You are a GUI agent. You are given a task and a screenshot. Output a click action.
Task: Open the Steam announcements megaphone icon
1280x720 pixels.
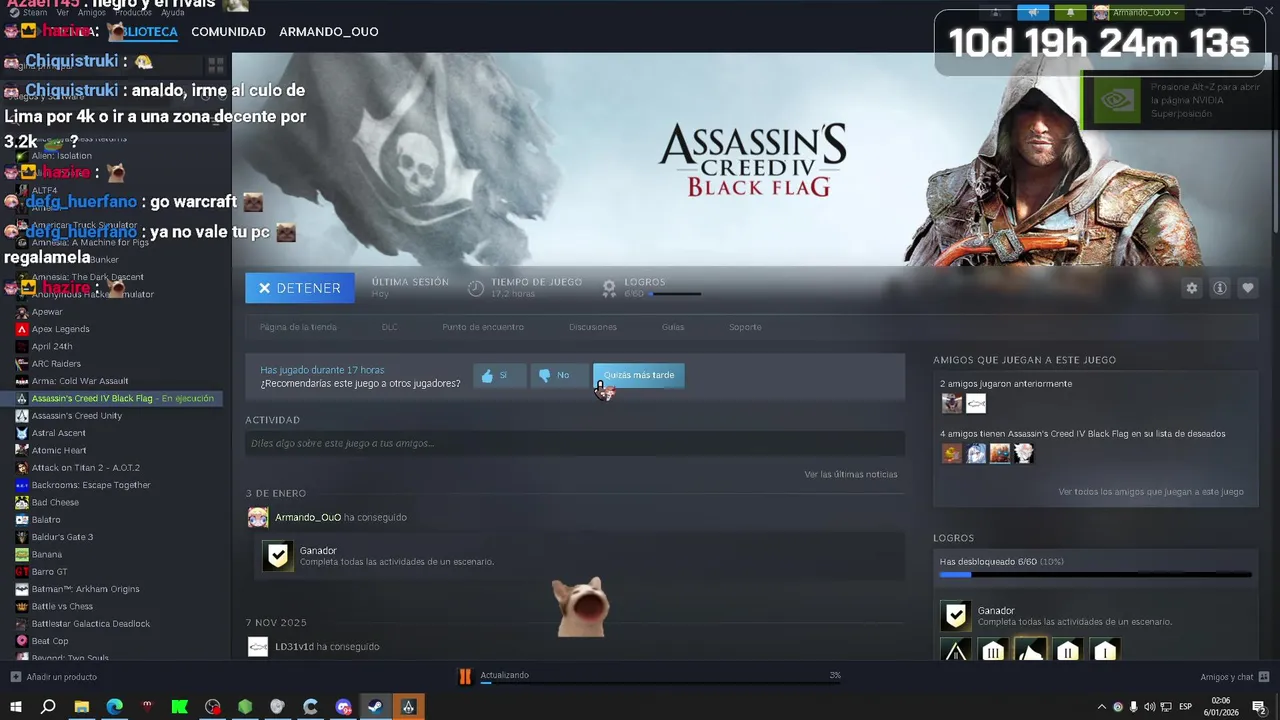[1034, 12]
